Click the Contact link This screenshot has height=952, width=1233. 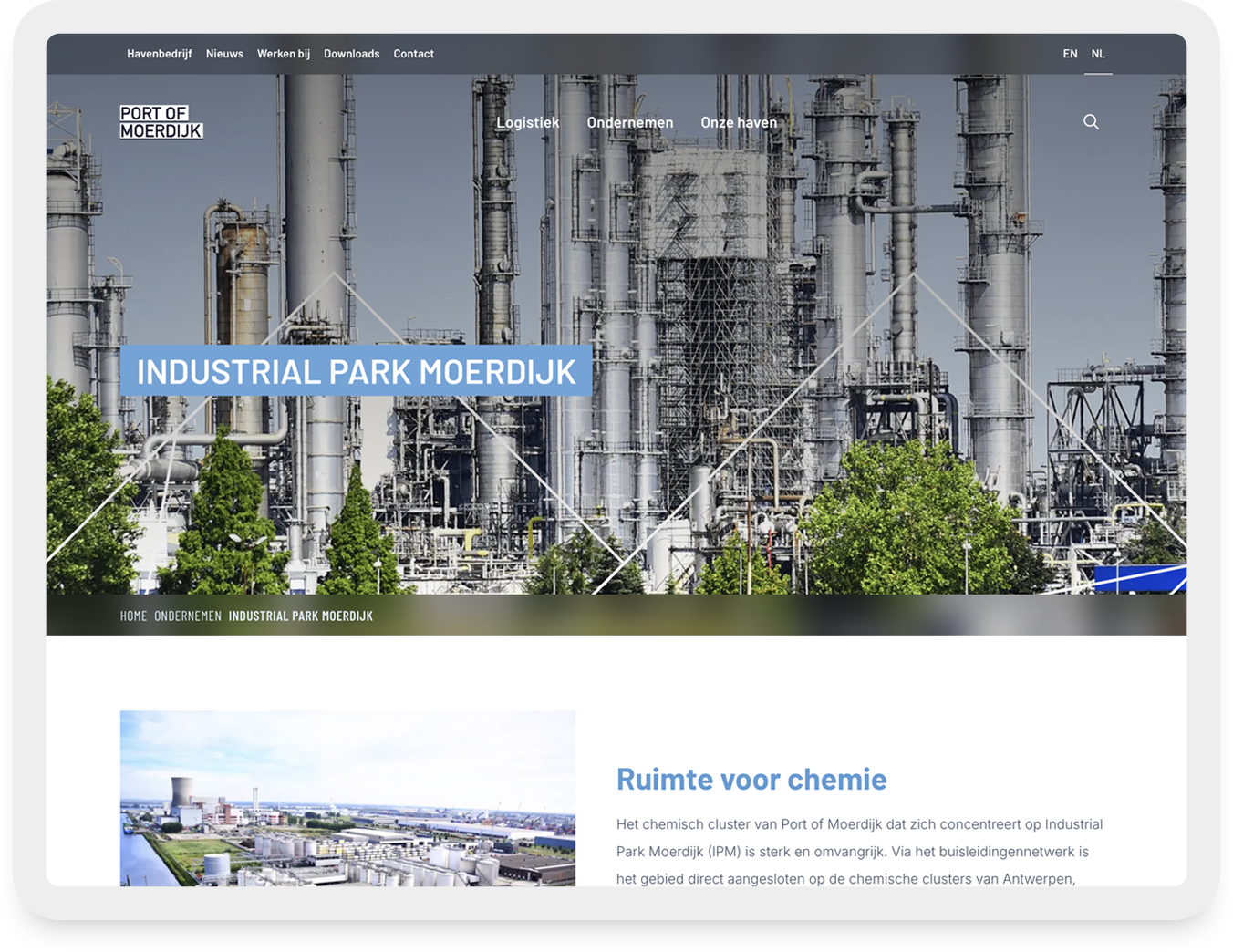(413, 54)
